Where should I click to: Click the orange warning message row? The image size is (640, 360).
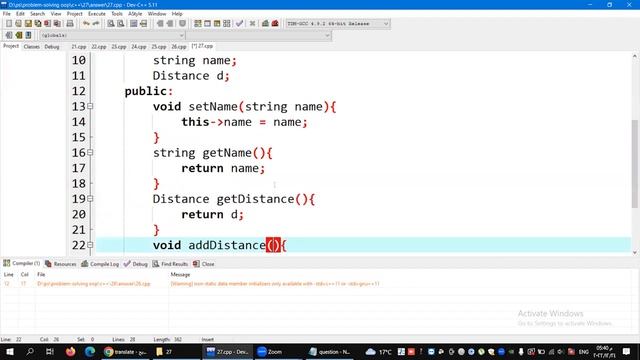316,284
